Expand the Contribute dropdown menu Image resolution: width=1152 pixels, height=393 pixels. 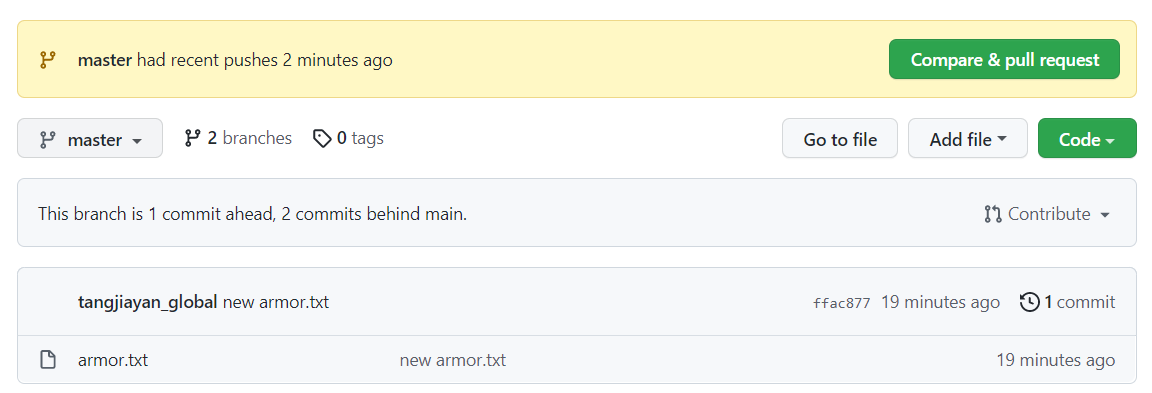pos(1047,214)
